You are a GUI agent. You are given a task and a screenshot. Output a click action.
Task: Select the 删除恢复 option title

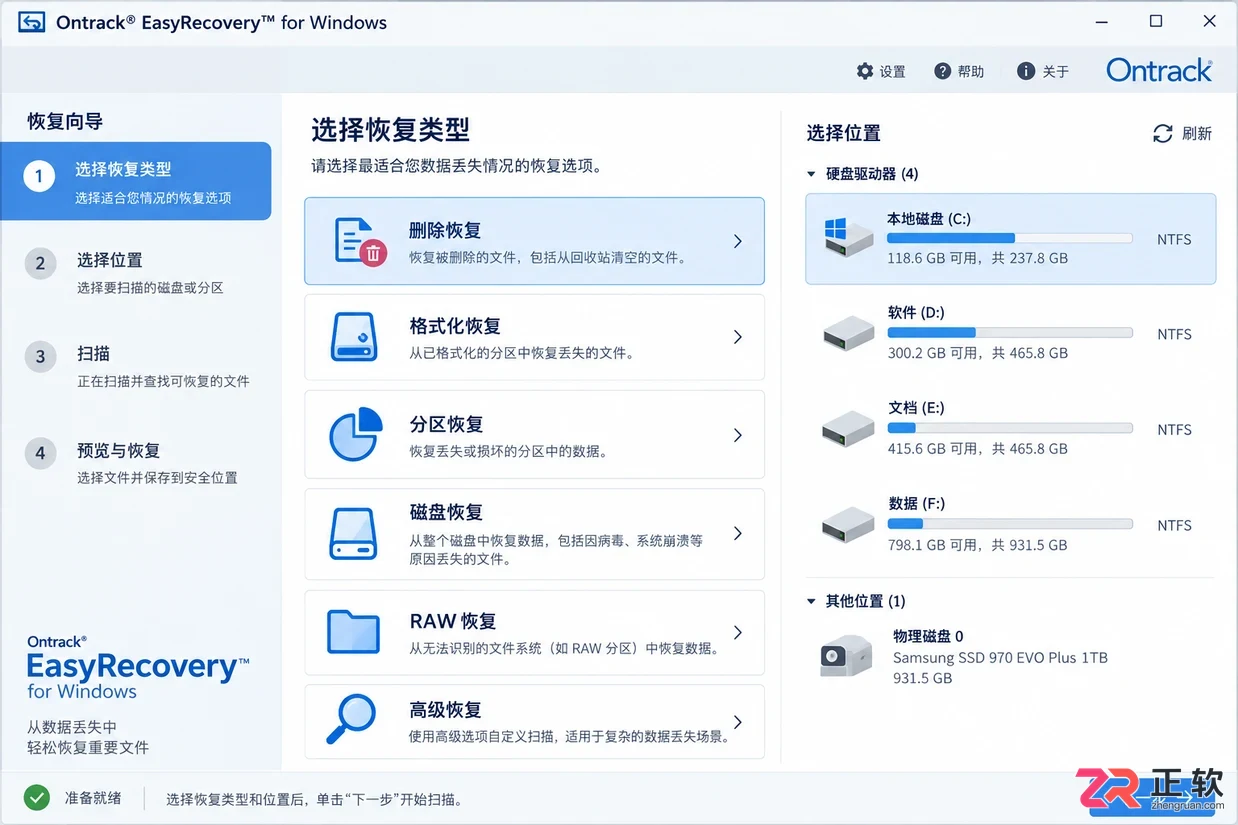pos(445,230)
